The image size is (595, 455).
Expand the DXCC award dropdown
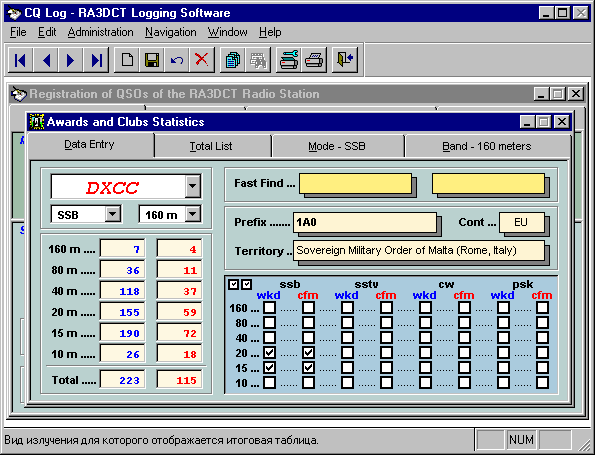(193, 186)
